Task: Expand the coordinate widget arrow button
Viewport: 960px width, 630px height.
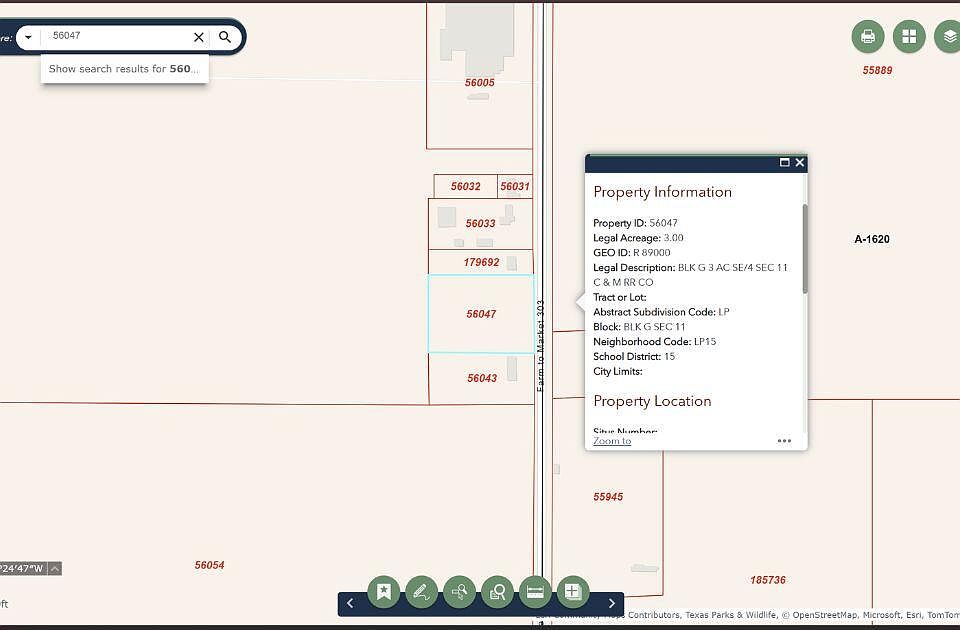Action: [x=55, y=569]
